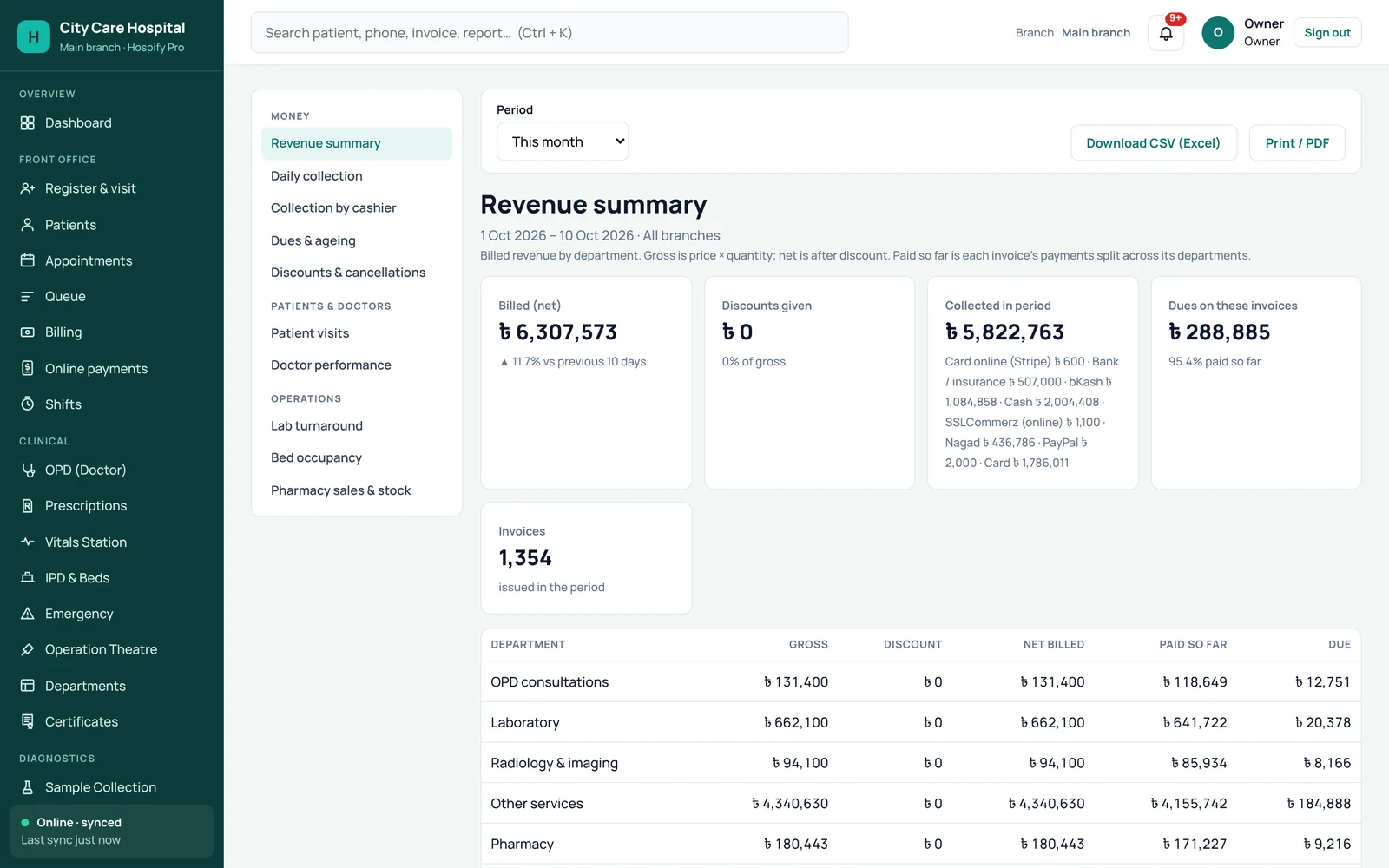Screen dimensions: 1389x868
Task: Click the Shifts clock icon
Action: (28, 404)
